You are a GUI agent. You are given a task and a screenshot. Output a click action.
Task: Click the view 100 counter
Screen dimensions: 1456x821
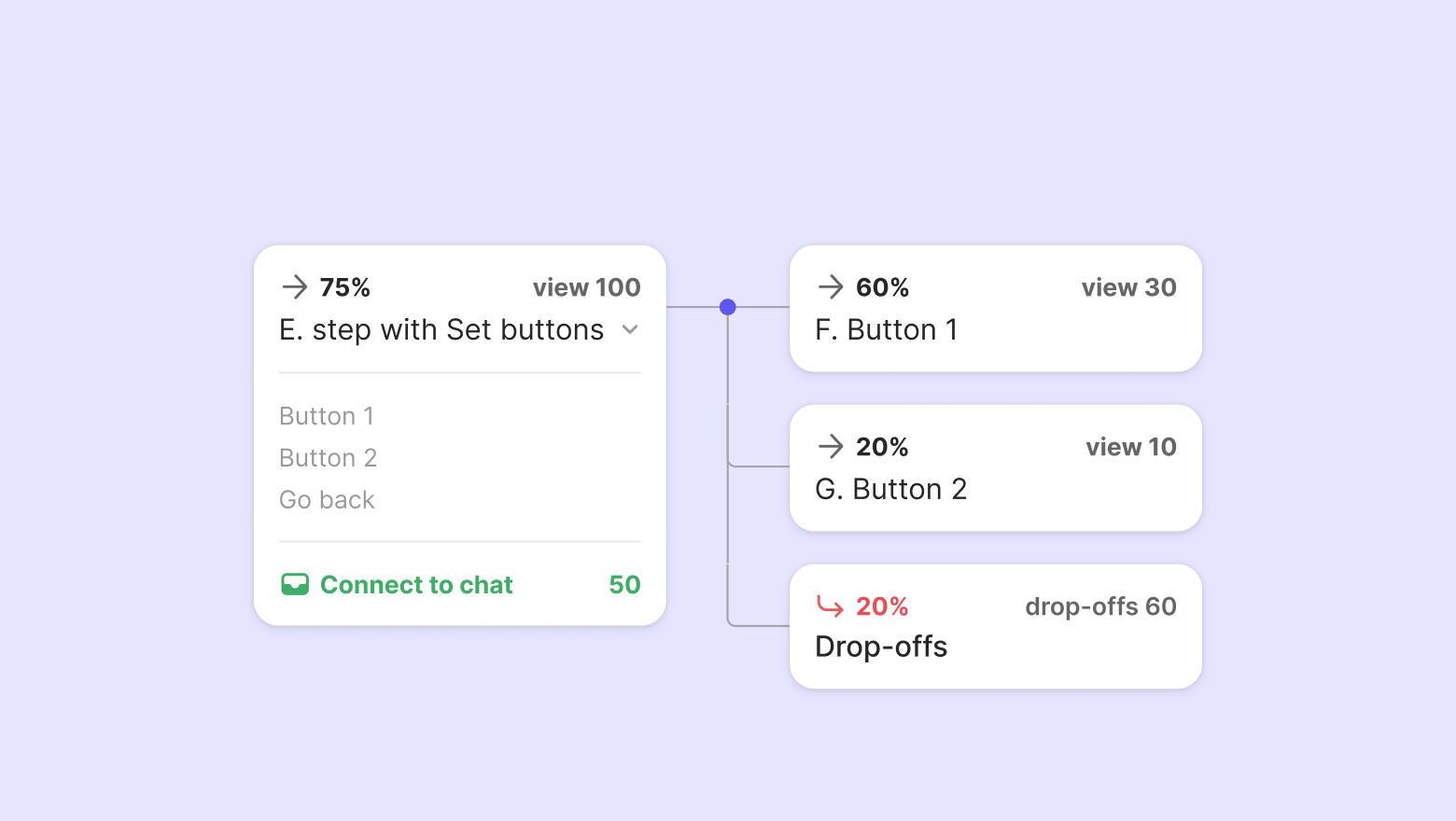point(586,287)
